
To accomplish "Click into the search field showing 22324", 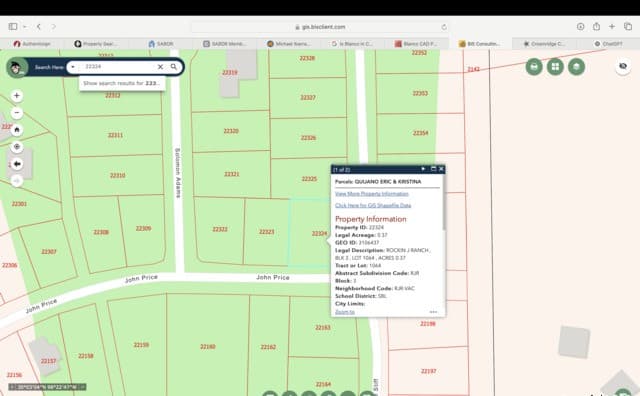I will (x=118, y=67).
